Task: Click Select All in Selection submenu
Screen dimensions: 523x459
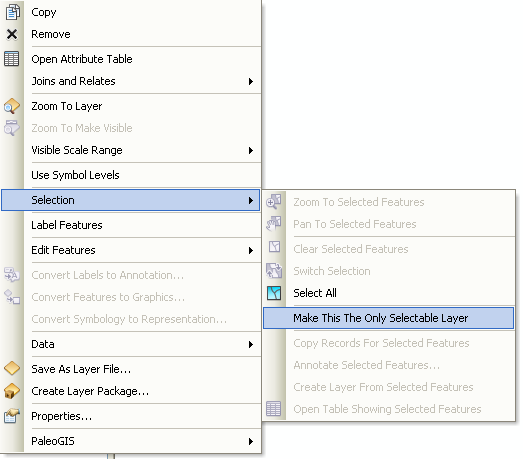Action: click(x=315, y=293)
